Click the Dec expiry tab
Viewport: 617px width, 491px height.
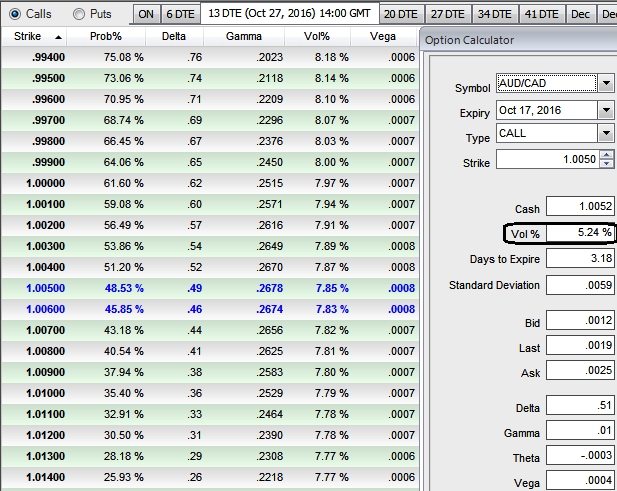[579, 14]
